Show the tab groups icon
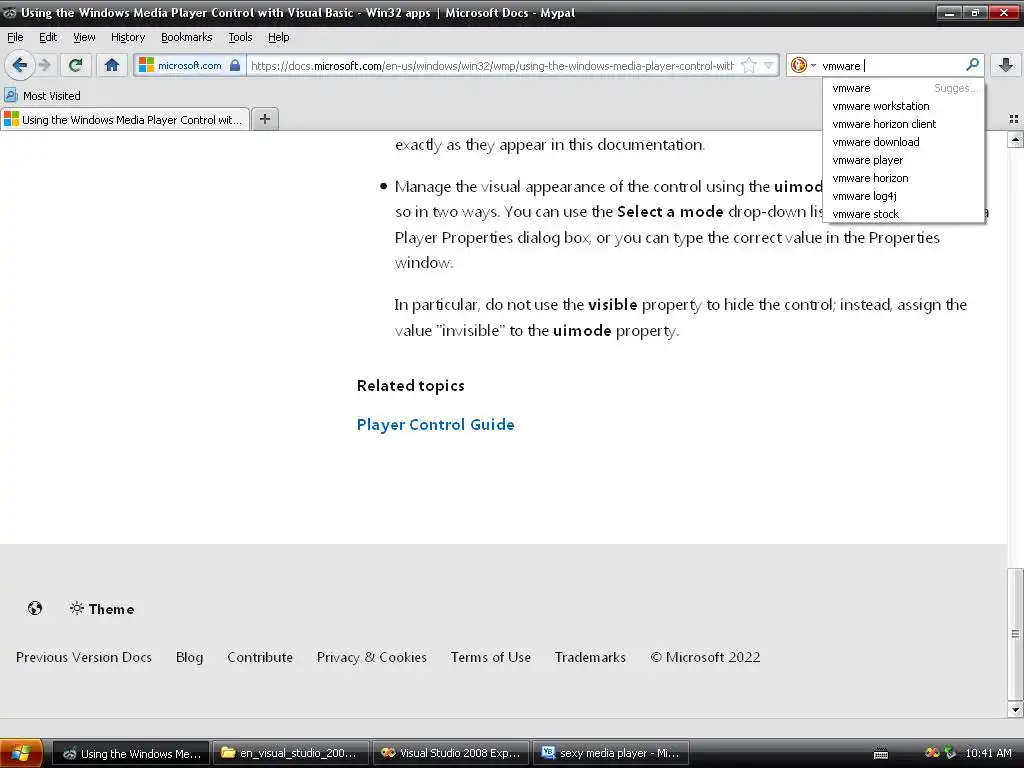1024x768 pixels. pos(1014,119)
